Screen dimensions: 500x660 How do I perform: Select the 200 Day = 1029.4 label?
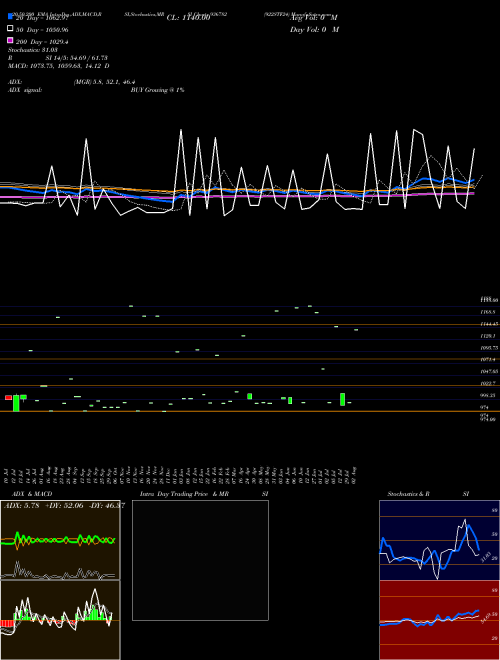[42, 42]
